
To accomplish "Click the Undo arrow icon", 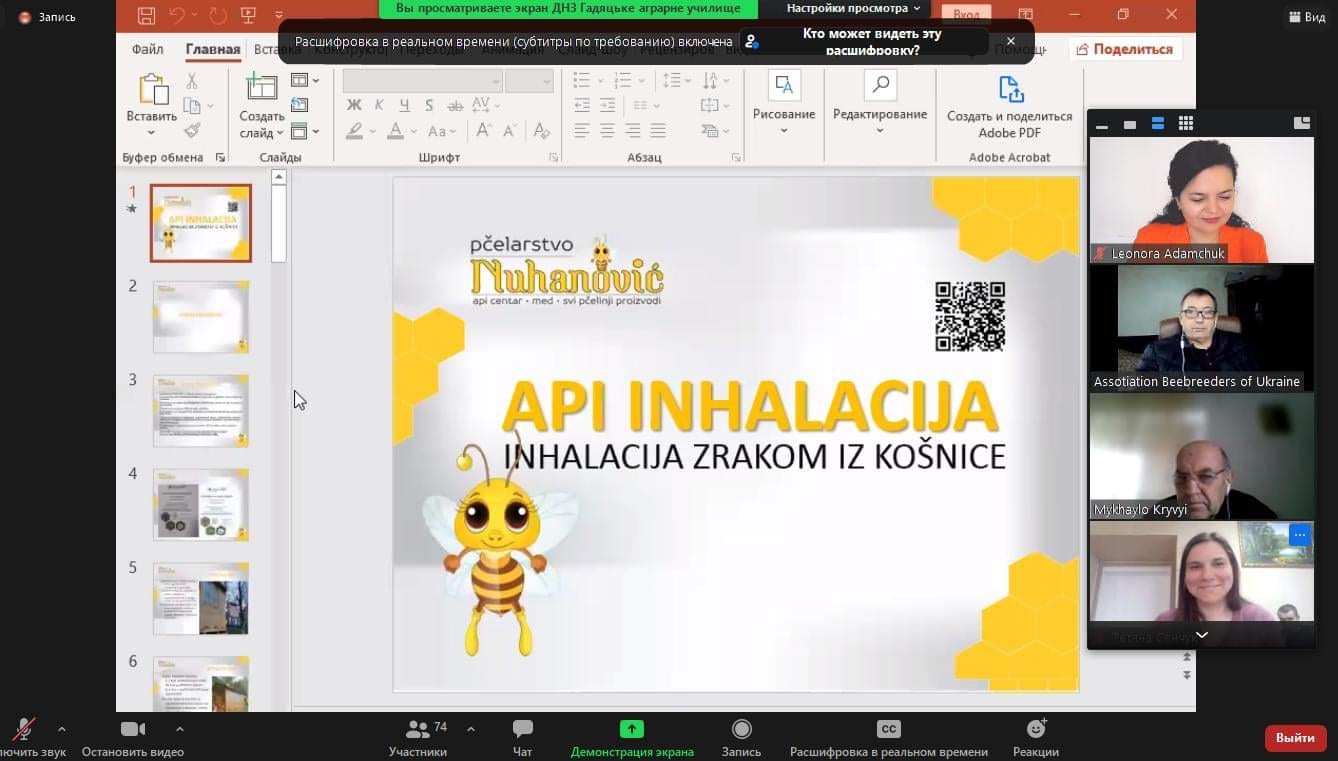I will point(177,15).
